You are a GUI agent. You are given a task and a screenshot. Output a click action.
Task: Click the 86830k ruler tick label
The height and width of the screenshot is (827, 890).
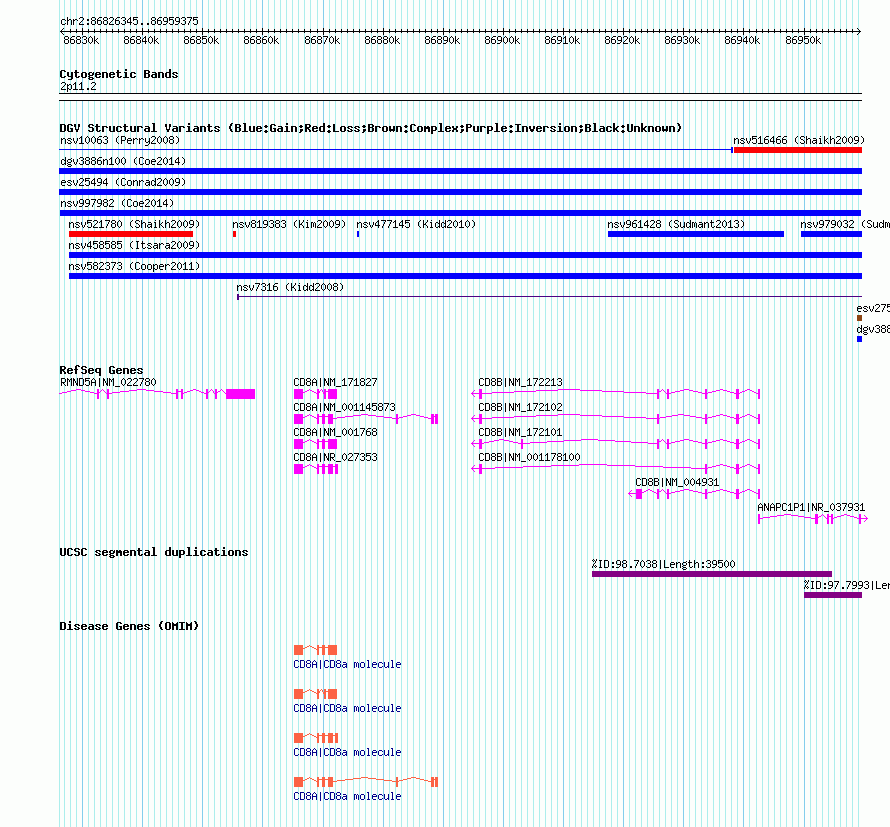tap(81, 40)
